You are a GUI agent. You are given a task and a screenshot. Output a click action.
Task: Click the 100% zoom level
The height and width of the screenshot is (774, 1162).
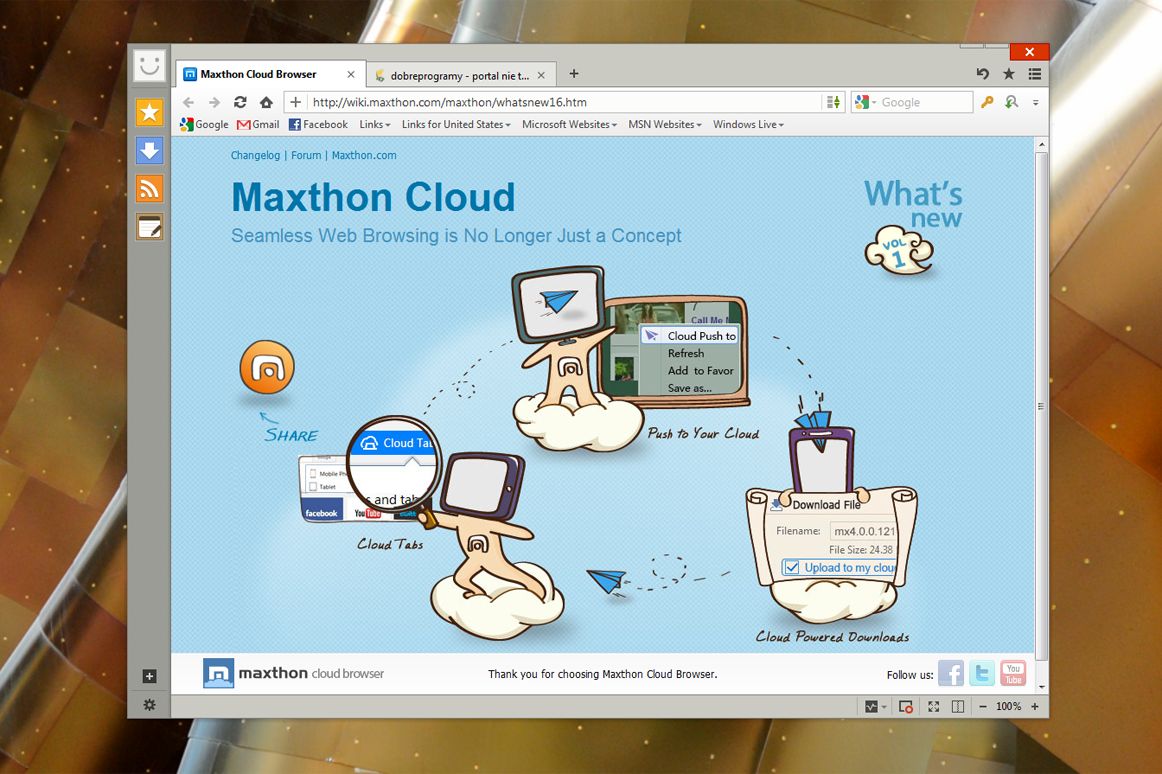click(x=1009, y=707)
